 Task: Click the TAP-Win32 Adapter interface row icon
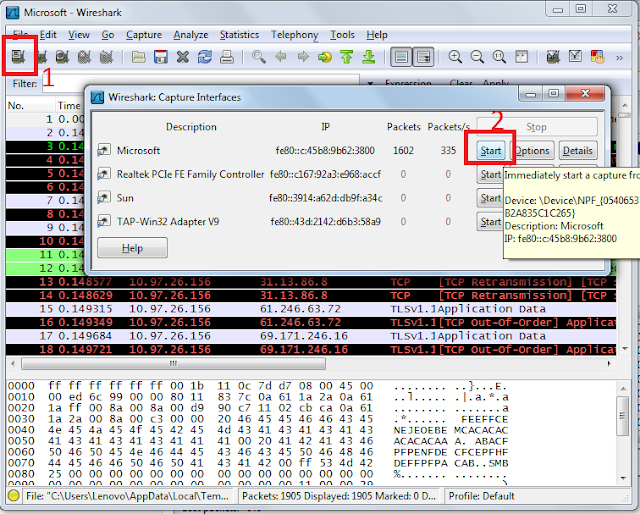point(104,221)
